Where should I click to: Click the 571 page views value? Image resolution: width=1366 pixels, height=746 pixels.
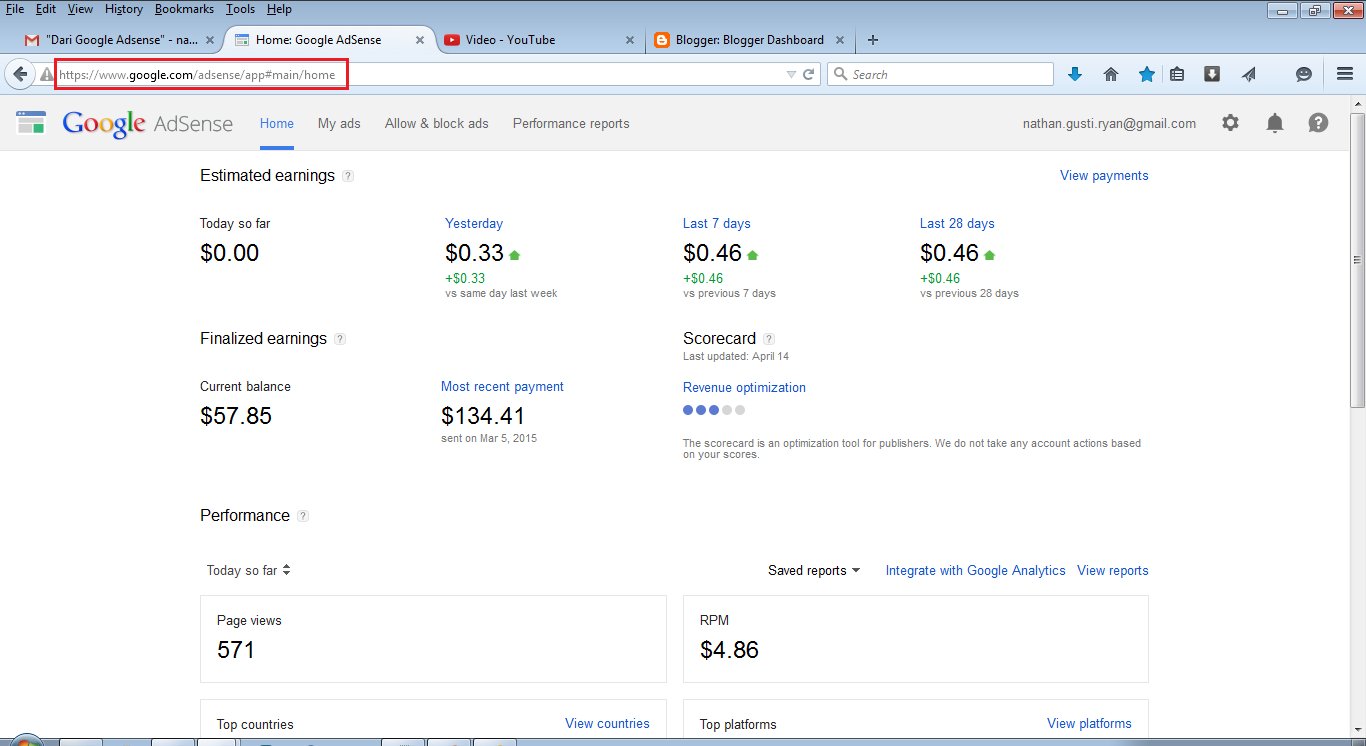(x=236, y=650)
